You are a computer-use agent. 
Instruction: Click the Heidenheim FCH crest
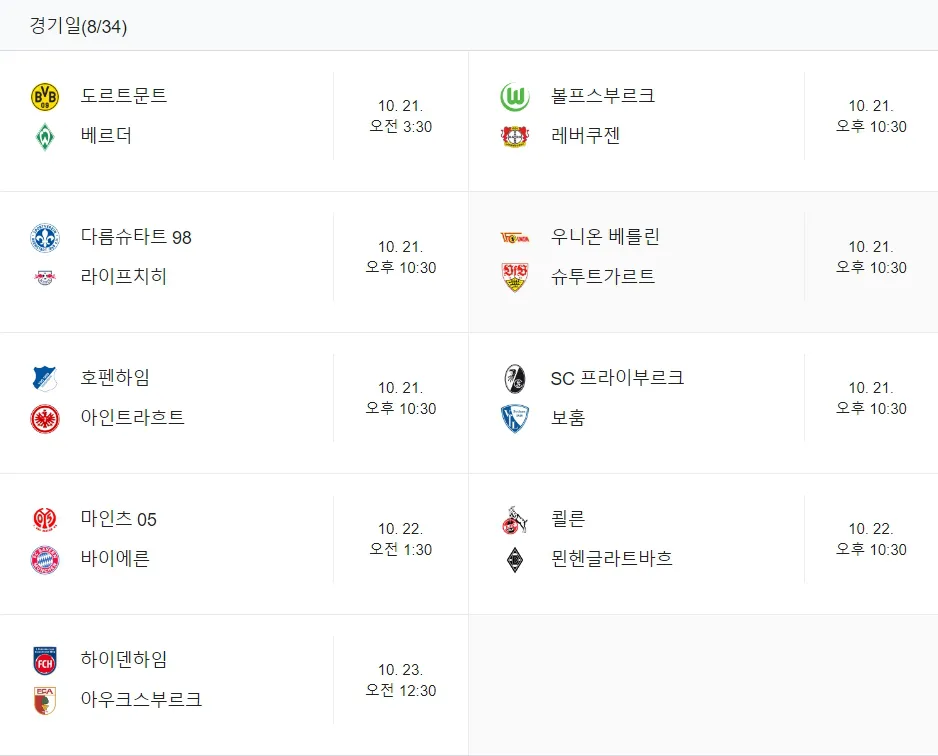click(x=45, y=660)
